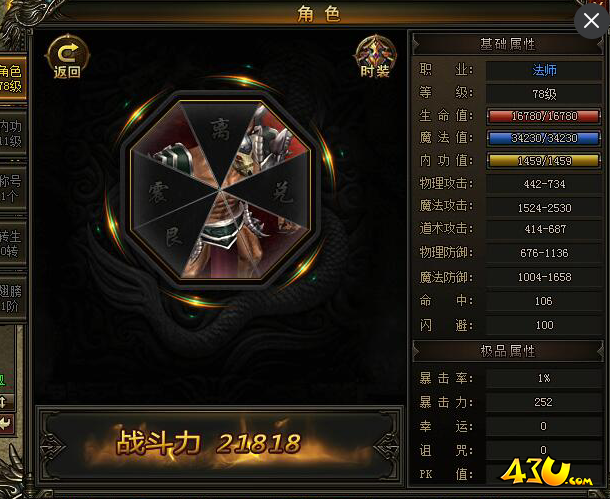Click the blue 魔法值 mana bar
Screen dimensions: 610x499
pos(544,138)
